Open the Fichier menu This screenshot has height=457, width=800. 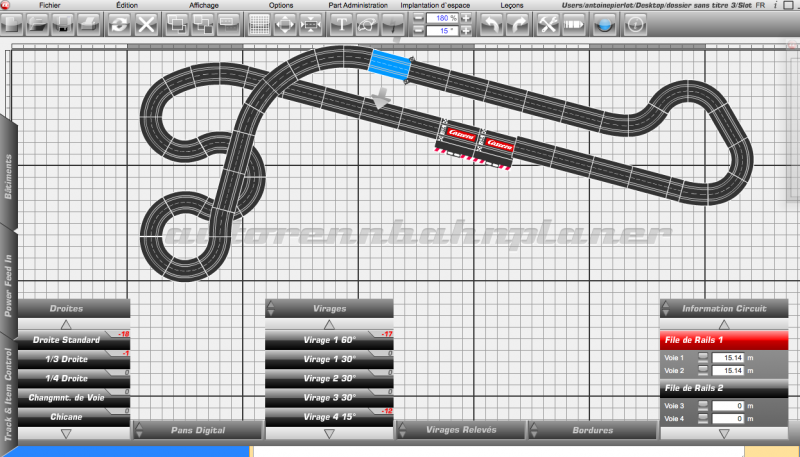pyautogui.click(x=50, y=5)
